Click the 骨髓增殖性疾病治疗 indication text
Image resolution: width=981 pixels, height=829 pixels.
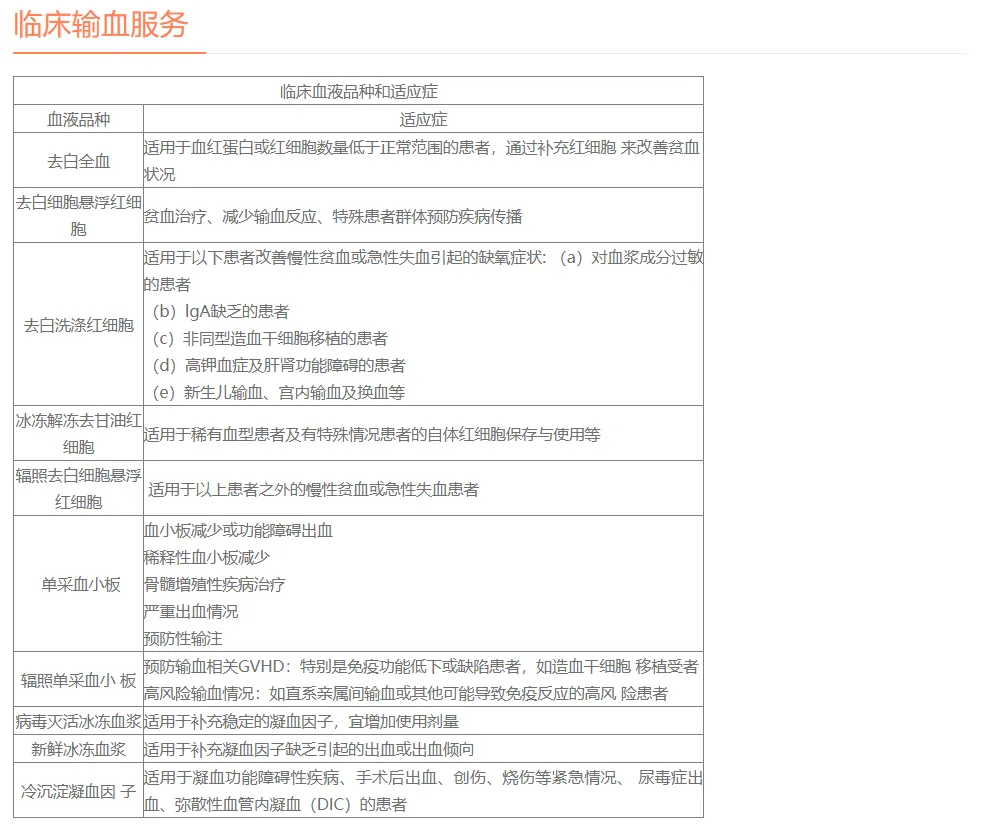coord(215,584)
